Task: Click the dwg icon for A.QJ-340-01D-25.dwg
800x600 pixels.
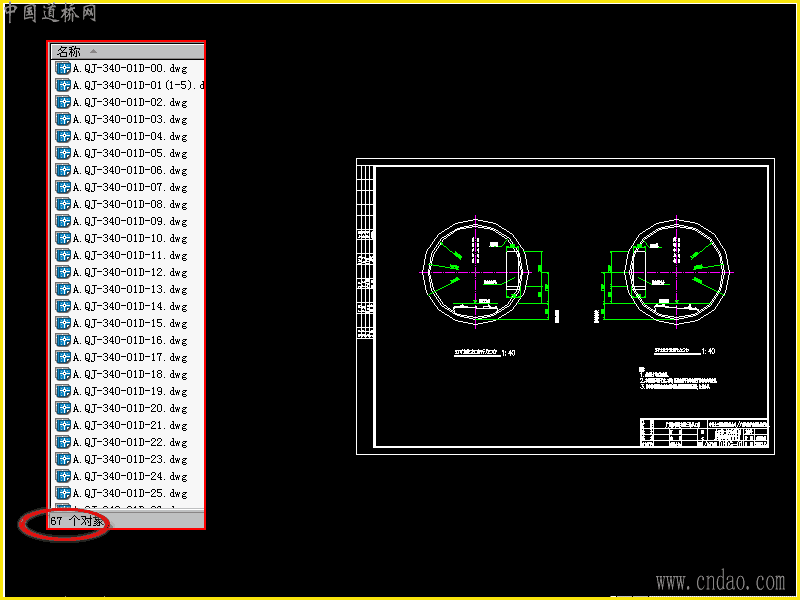Action: [x=63, y=493]
